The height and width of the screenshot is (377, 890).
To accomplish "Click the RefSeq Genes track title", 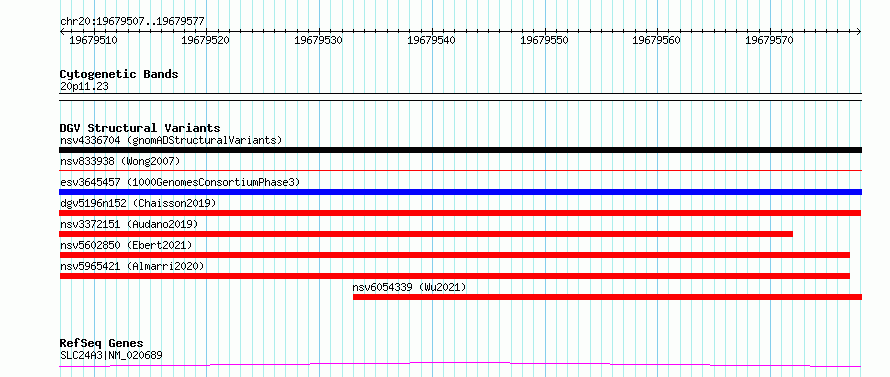I will tap(101, 344).
